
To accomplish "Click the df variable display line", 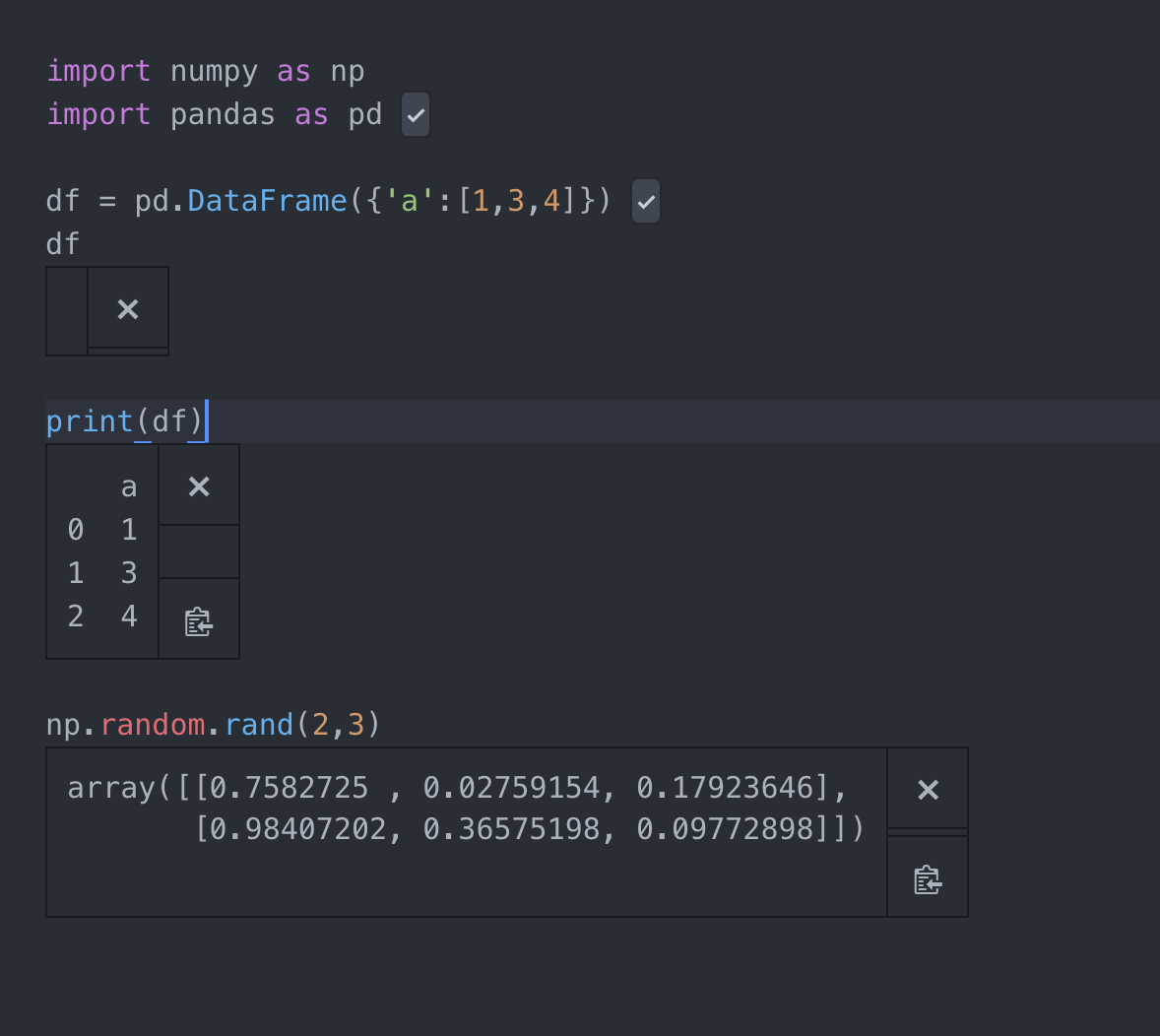I will (61, 243).
